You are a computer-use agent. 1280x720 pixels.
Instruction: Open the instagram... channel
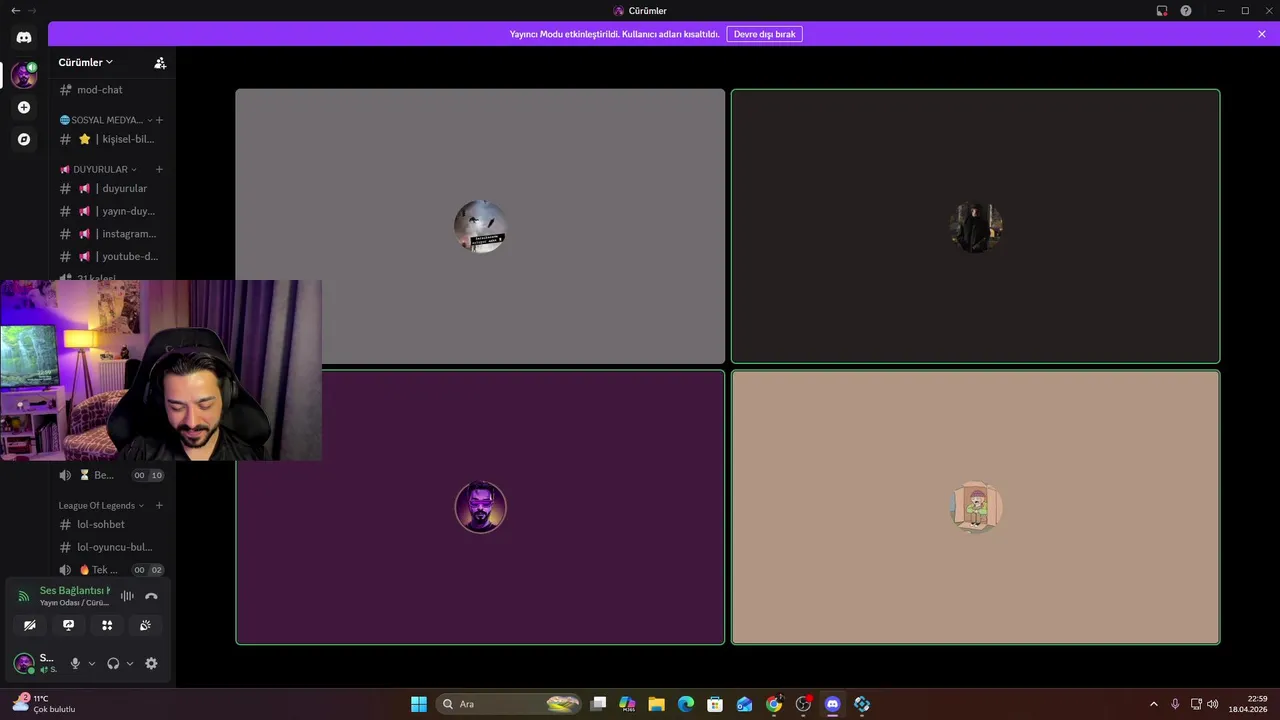coord(112,234)
